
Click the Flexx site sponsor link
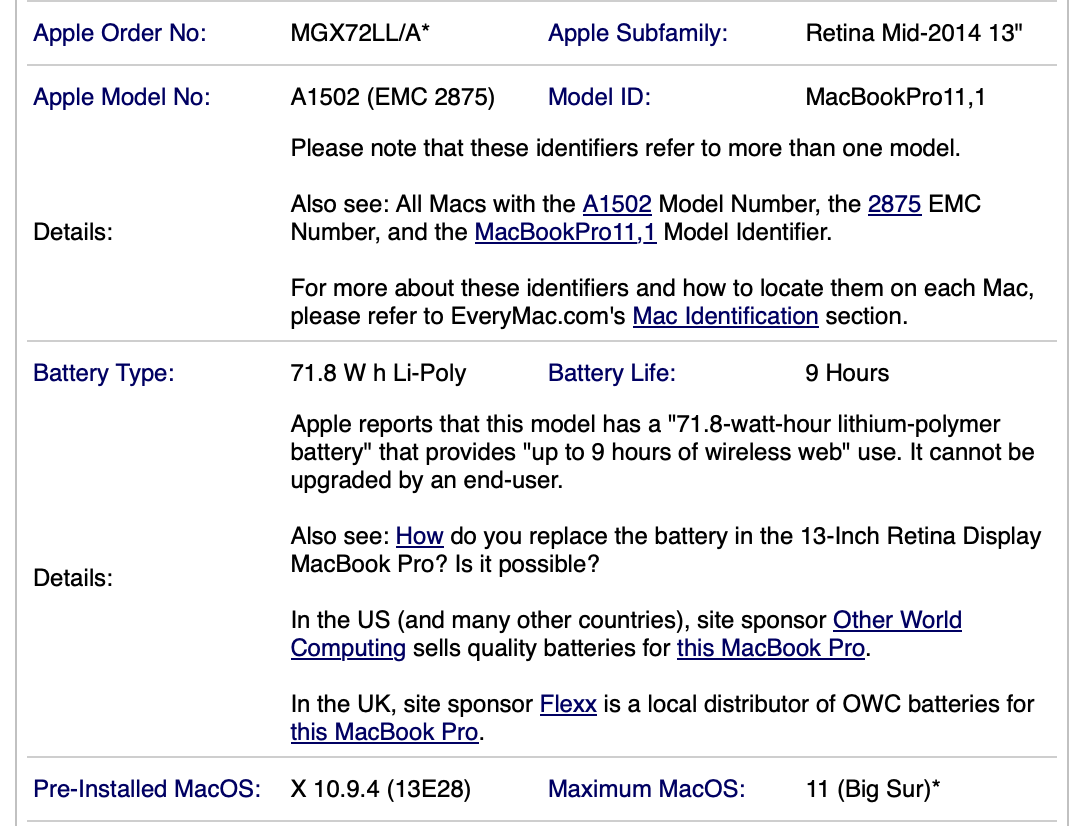pos(568,704)
